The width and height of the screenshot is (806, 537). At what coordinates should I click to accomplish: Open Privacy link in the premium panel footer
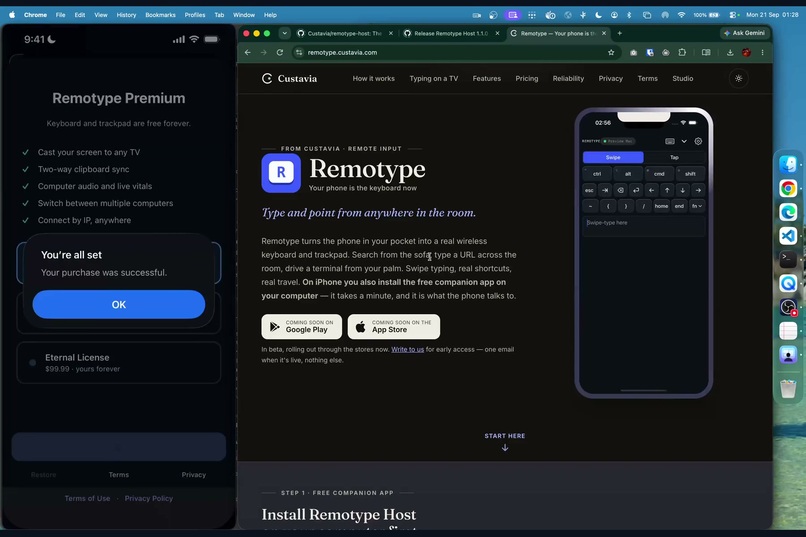tap(194, 475)
